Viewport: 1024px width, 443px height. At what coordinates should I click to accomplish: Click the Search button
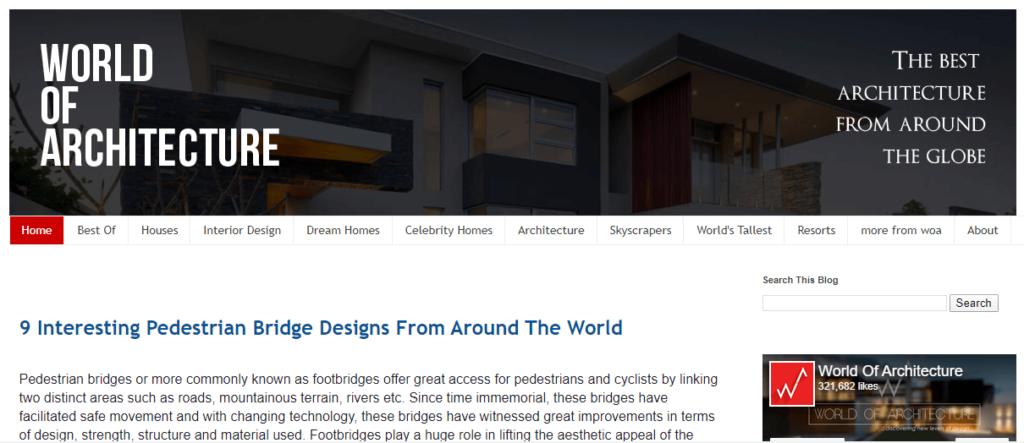coord(973,303)
